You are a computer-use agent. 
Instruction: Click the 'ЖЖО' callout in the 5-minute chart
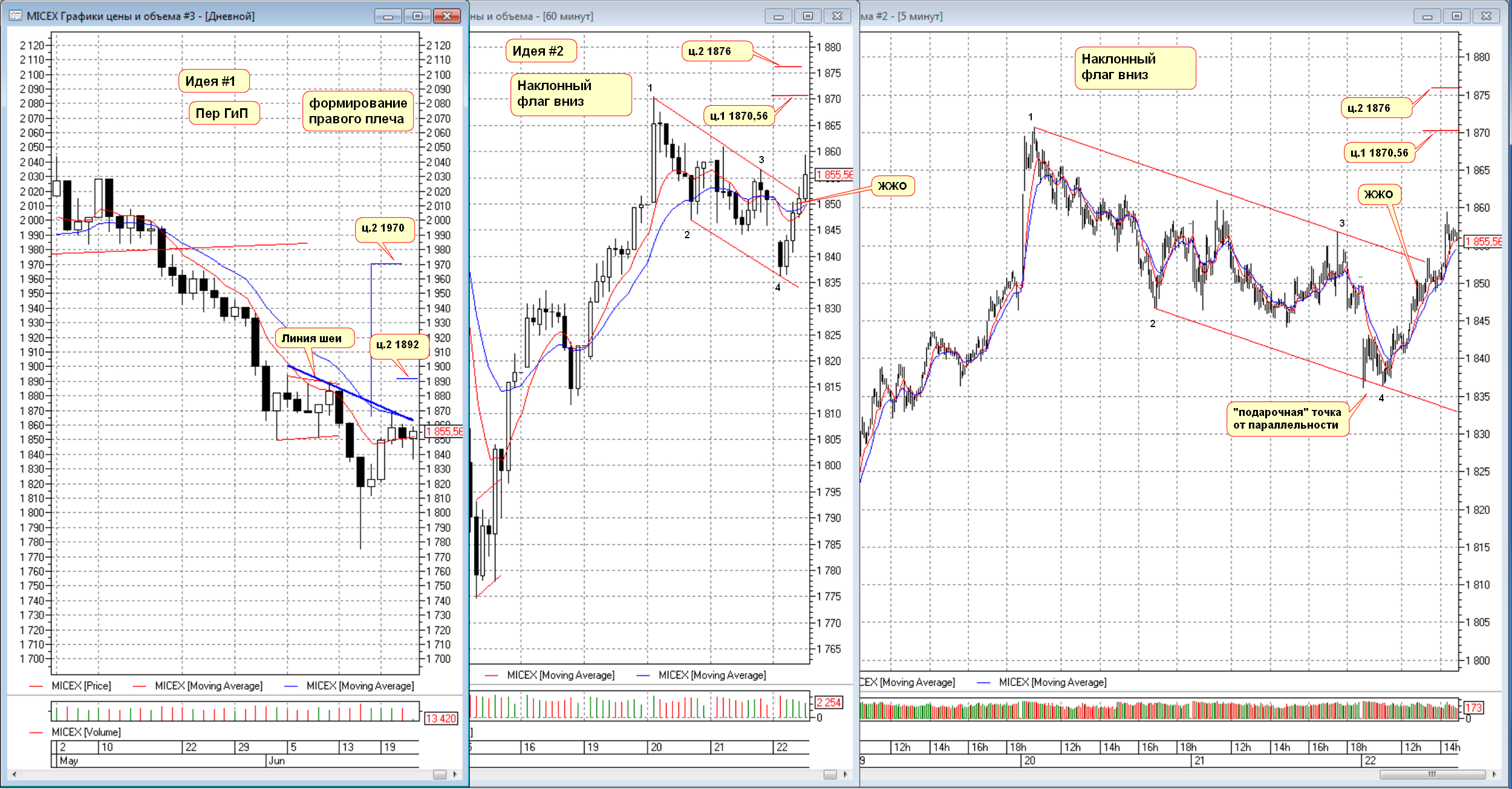(x=1380, y=195)
